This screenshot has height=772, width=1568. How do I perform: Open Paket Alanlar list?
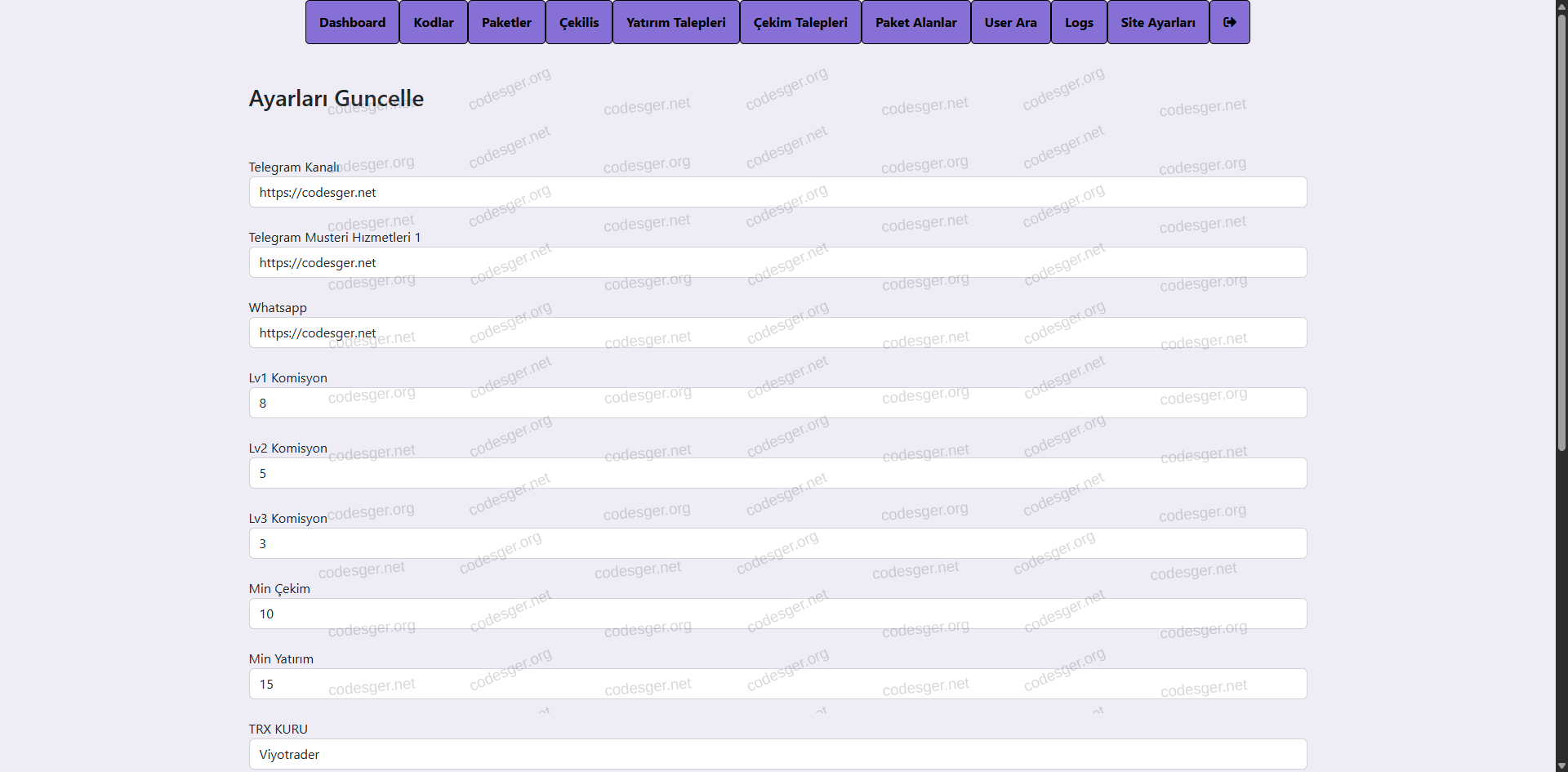click(x=915, y=22)
